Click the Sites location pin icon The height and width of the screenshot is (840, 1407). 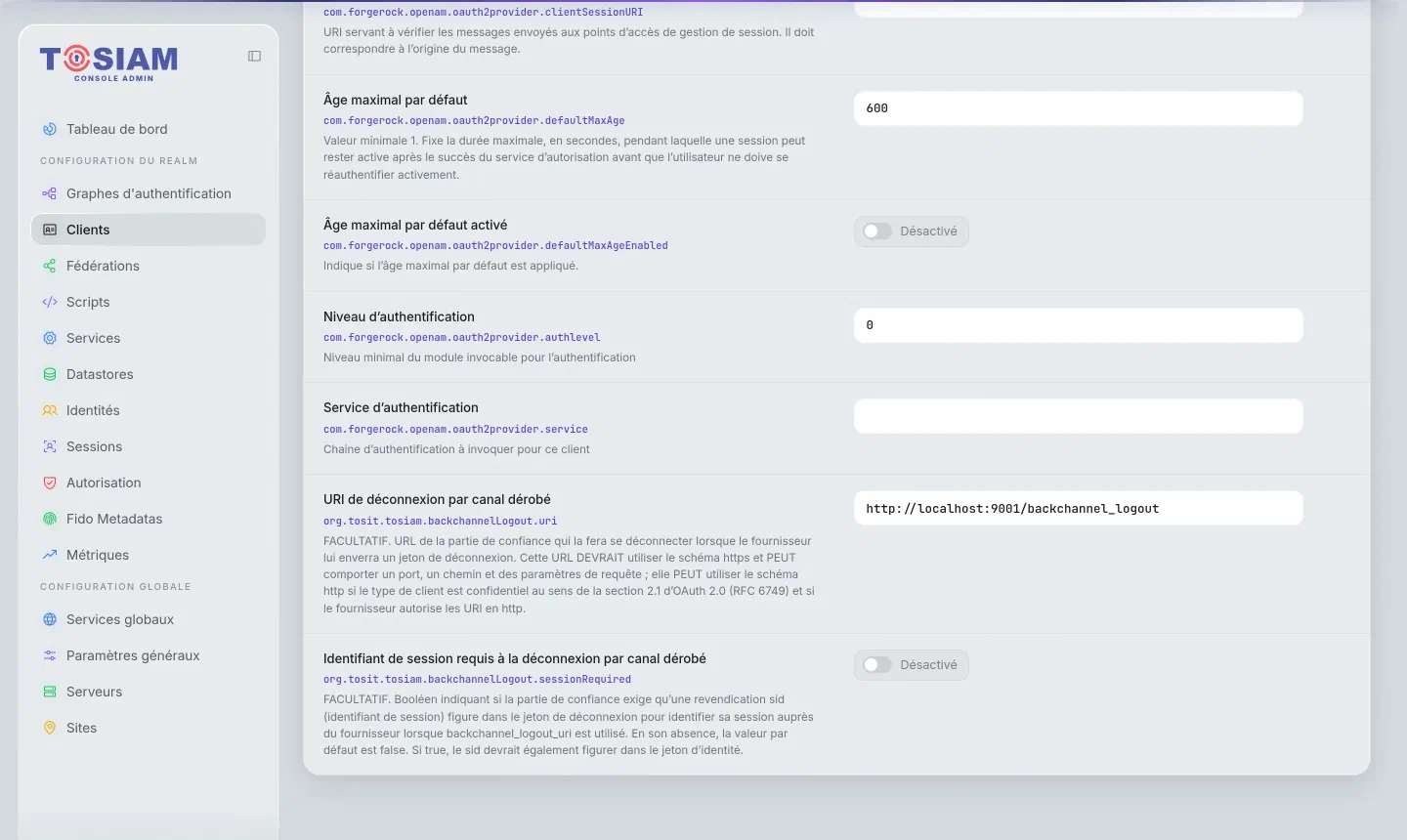click(50, 728)
